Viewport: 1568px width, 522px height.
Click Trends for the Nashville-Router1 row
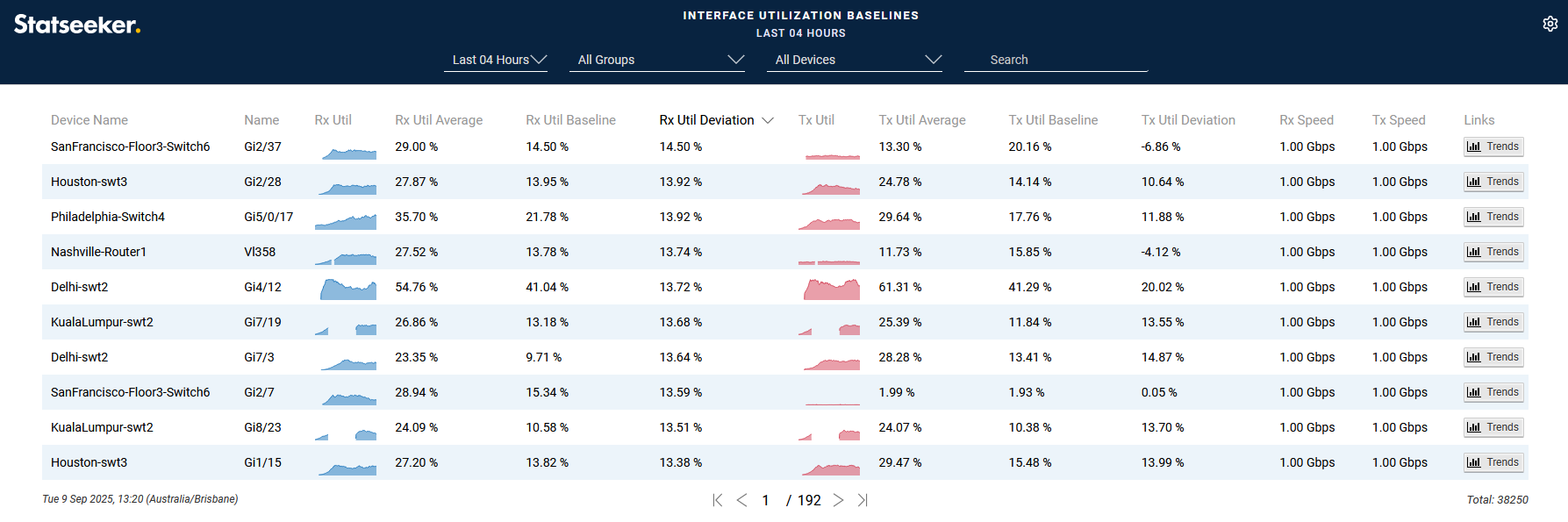point(1493,252)
